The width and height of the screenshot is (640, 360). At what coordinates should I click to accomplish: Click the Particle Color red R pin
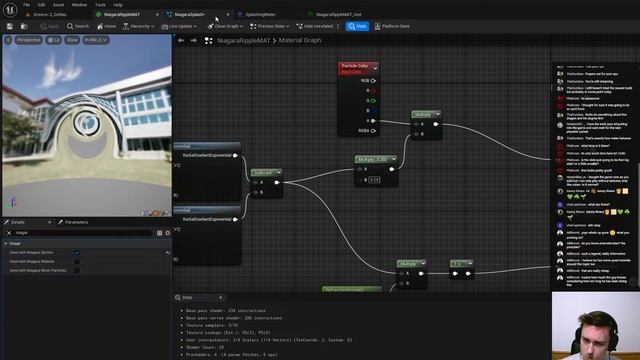point(373,91)
